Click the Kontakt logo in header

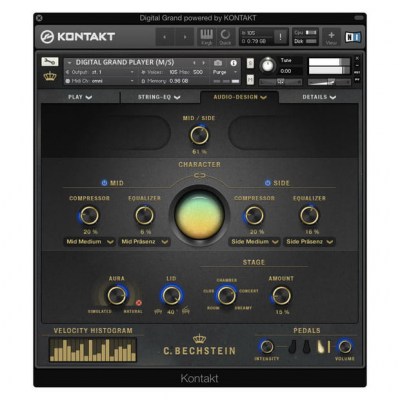tap(77, 37)
